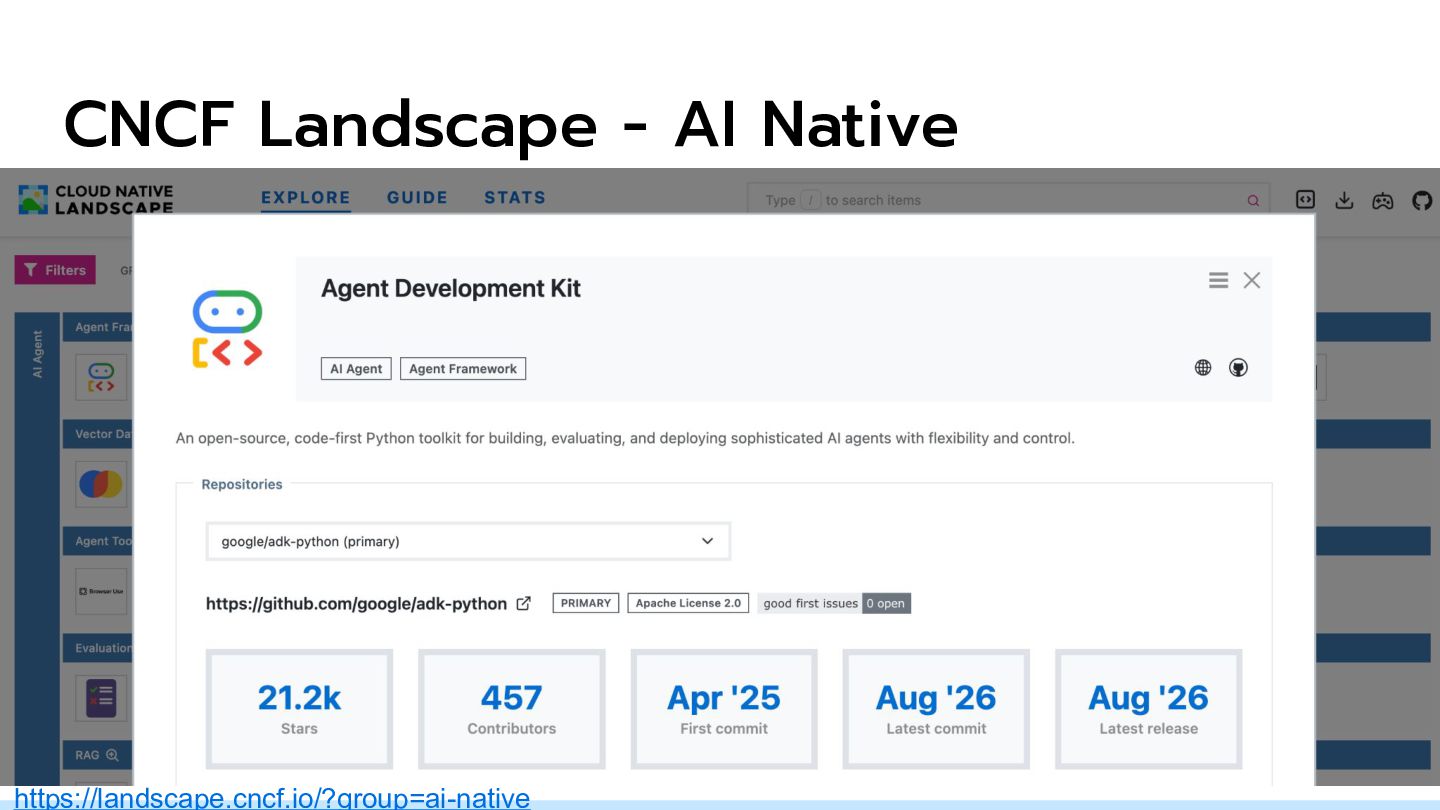The image size is (1440, 810).
Task: Click the download icon in header
Action: (1344, 200)
